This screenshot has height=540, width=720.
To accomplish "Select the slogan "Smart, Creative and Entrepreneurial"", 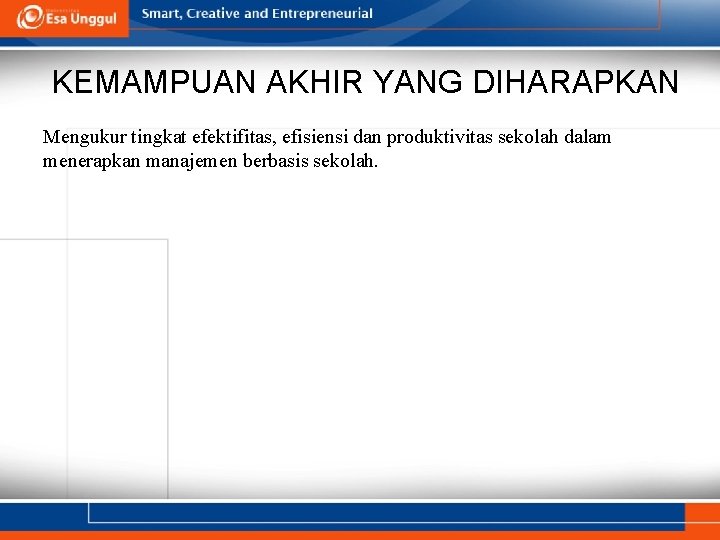I will click(257, 14).
